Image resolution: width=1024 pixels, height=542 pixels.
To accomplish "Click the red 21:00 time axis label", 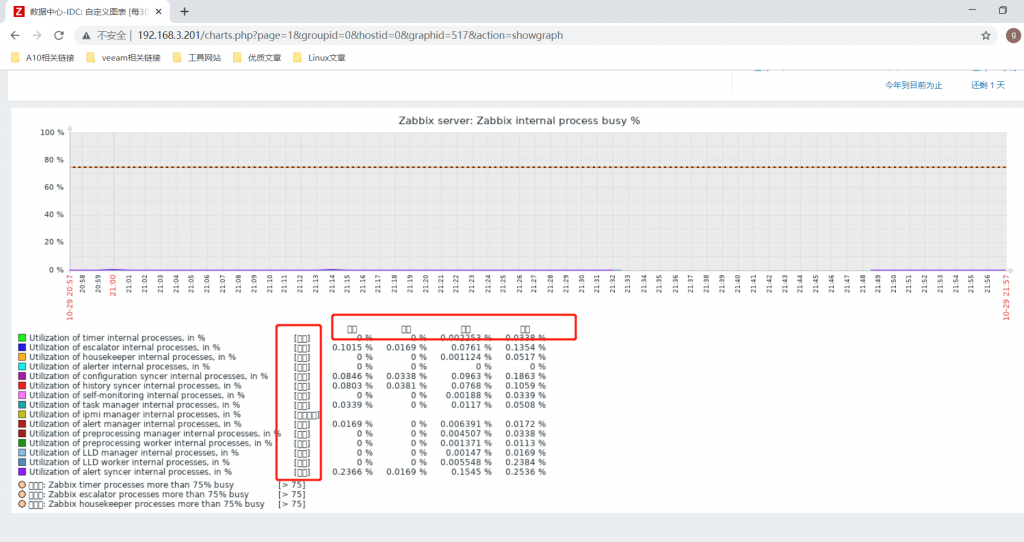I will (x=113, y=285).
